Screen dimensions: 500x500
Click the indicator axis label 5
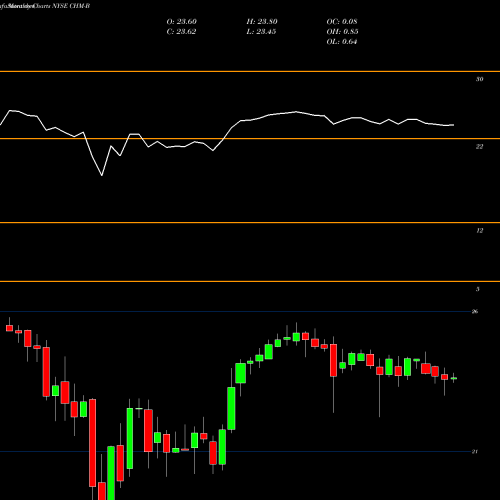(x=478, y=289)
